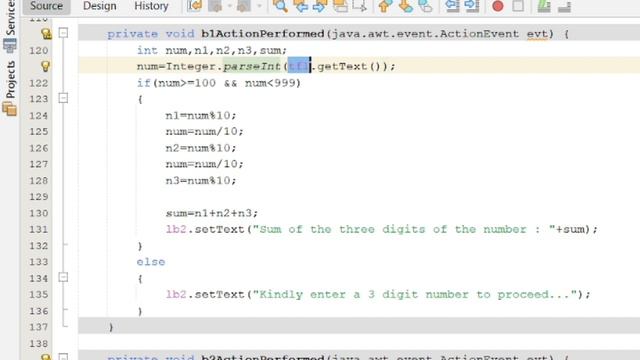Click the highlighted tf1 selection in the code

point(298,66)
